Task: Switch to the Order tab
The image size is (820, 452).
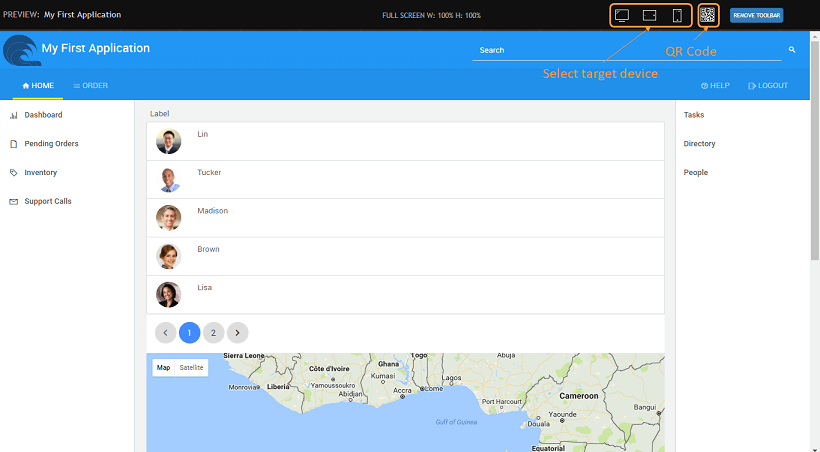Action: click(90, 86)
